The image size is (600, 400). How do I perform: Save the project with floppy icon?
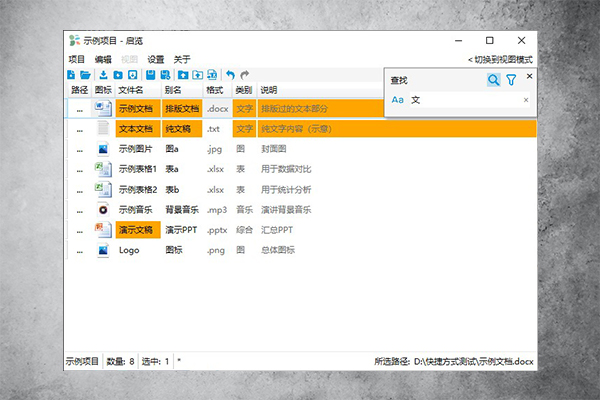pyautogui.click(x=150, y=75)
